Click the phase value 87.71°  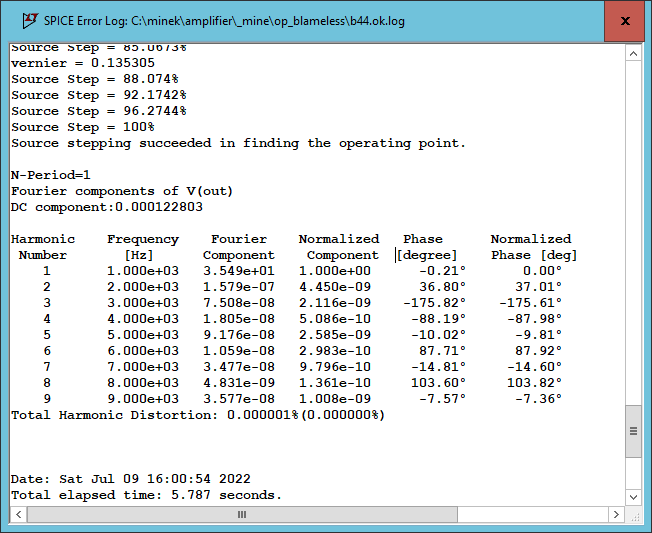click(442, 351)
